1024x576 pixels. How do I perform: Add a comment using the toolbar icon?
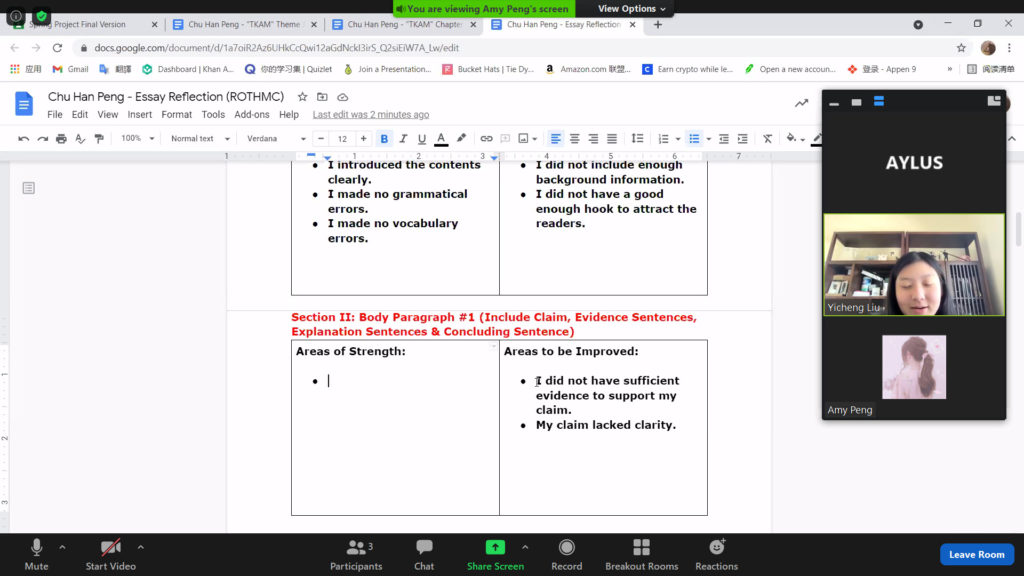[505, 138]
